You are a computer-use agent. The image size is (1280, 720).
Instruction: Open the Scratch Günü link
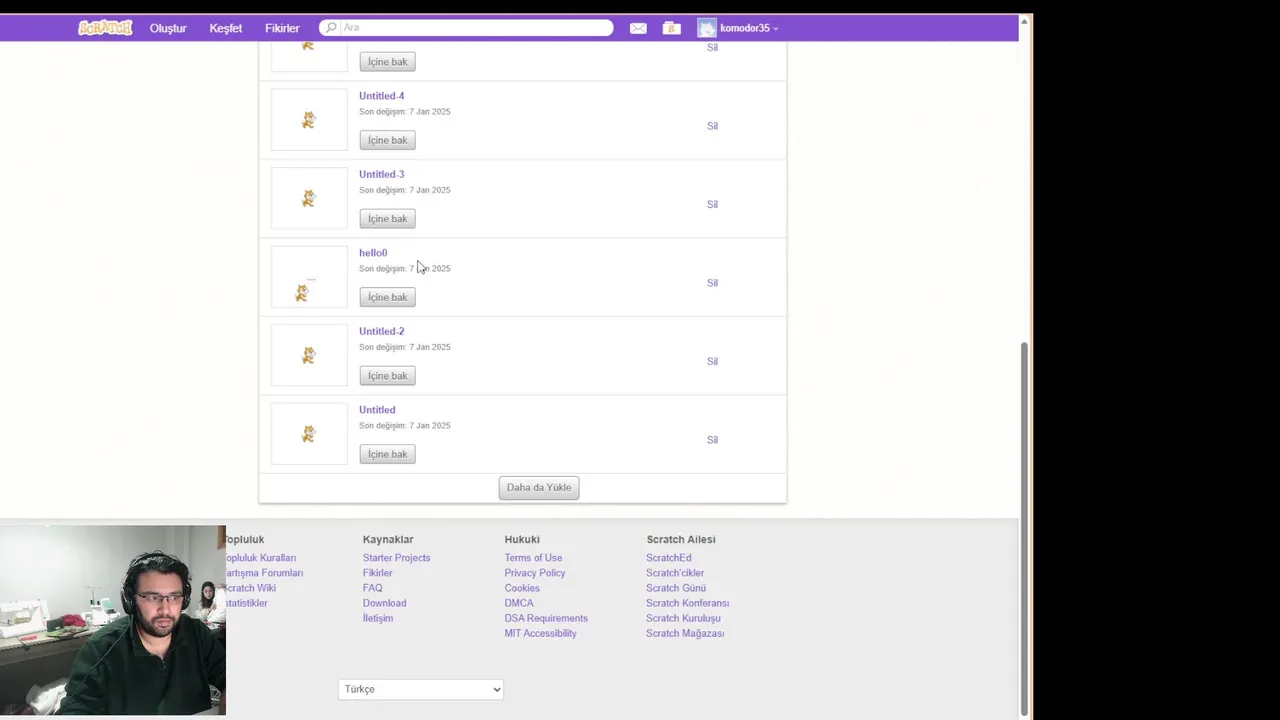tap(676, 588)
